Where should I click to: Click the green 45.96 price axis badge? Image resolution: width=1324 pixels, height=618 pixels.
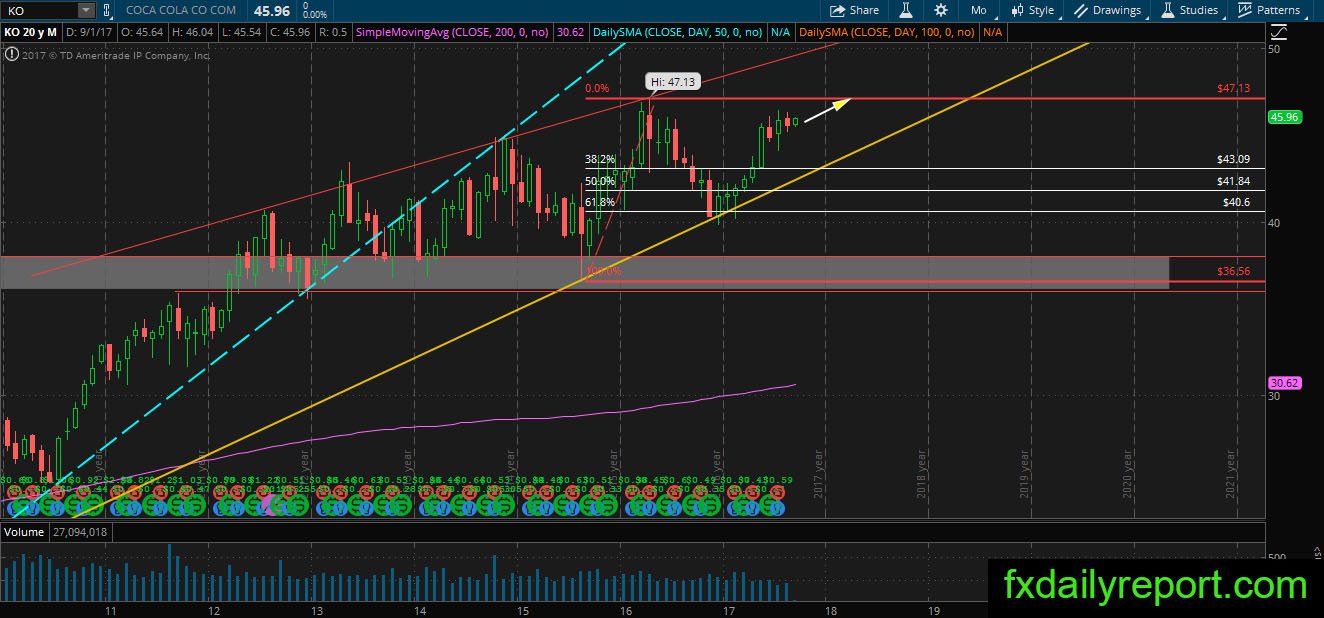click(x=1283, y=117)
